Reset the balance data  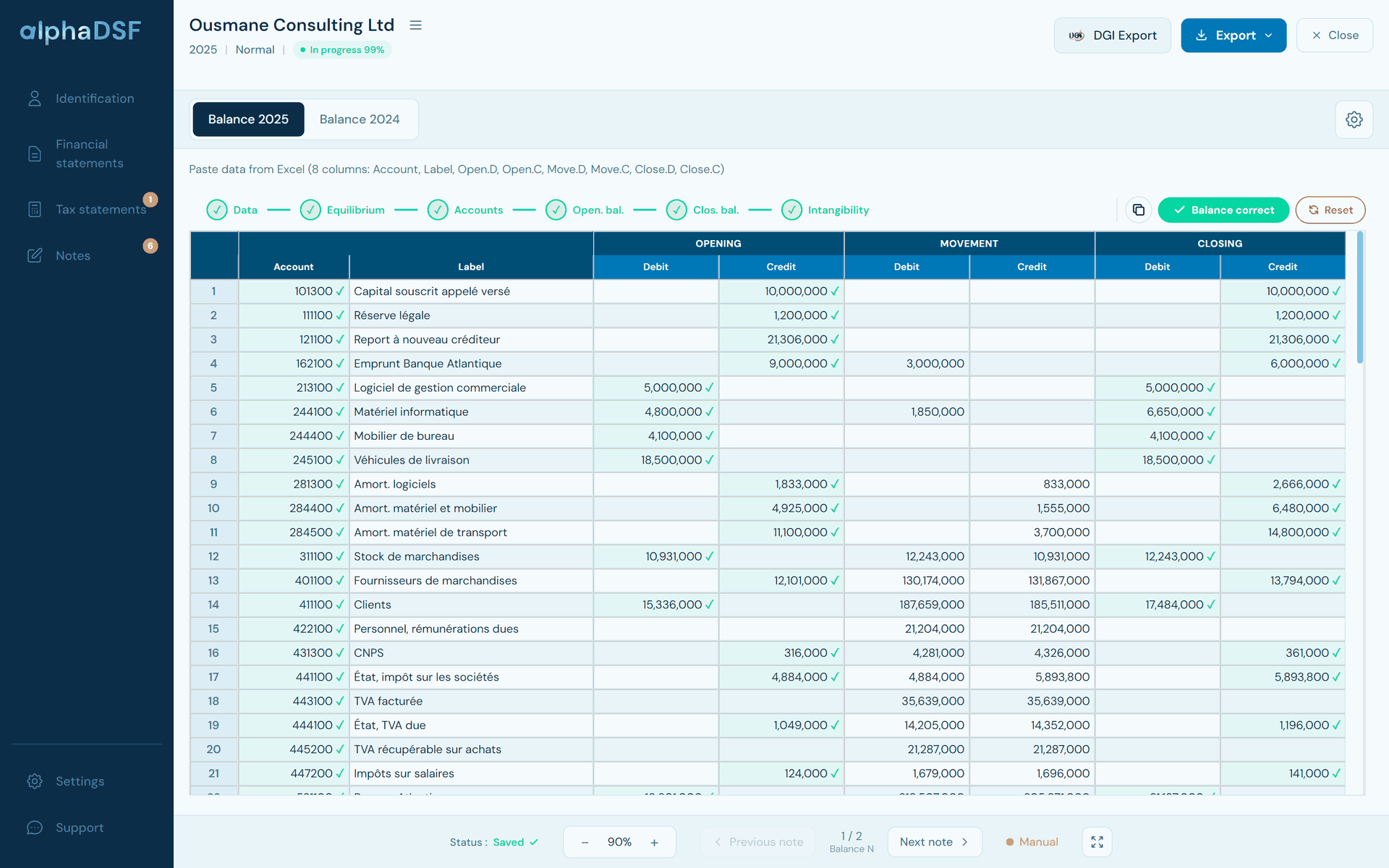(x=1330, y=210)
